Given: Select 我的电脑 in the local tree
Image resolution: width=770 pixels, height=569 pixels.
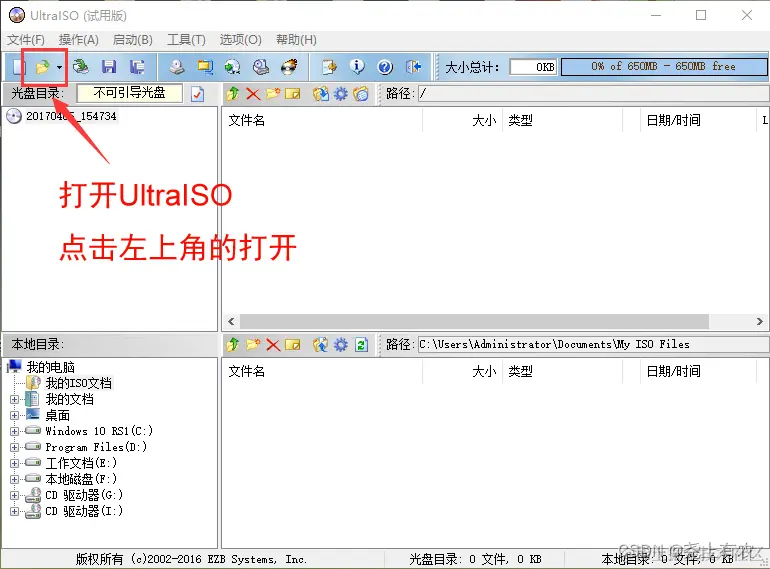Looking at the screenshot, I should (51, 367).
